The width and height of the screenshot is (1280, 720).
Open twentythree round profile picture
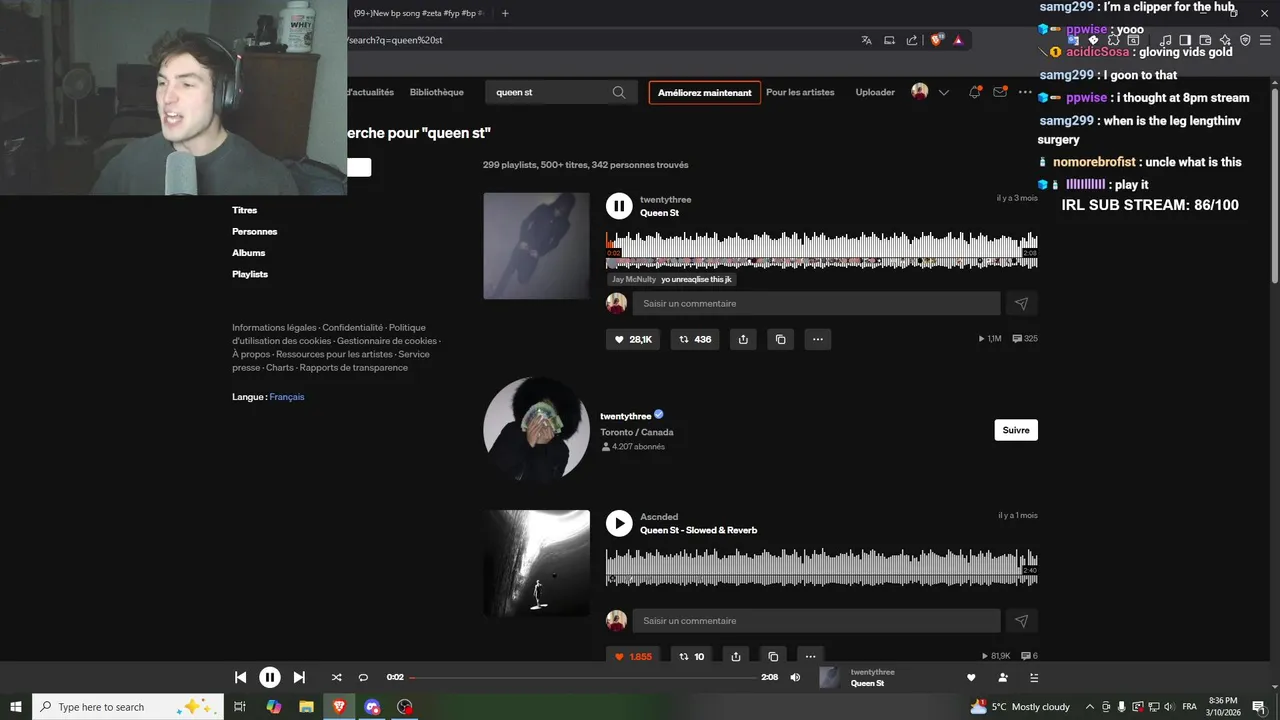pyautogui.click(x=536, y=430)
